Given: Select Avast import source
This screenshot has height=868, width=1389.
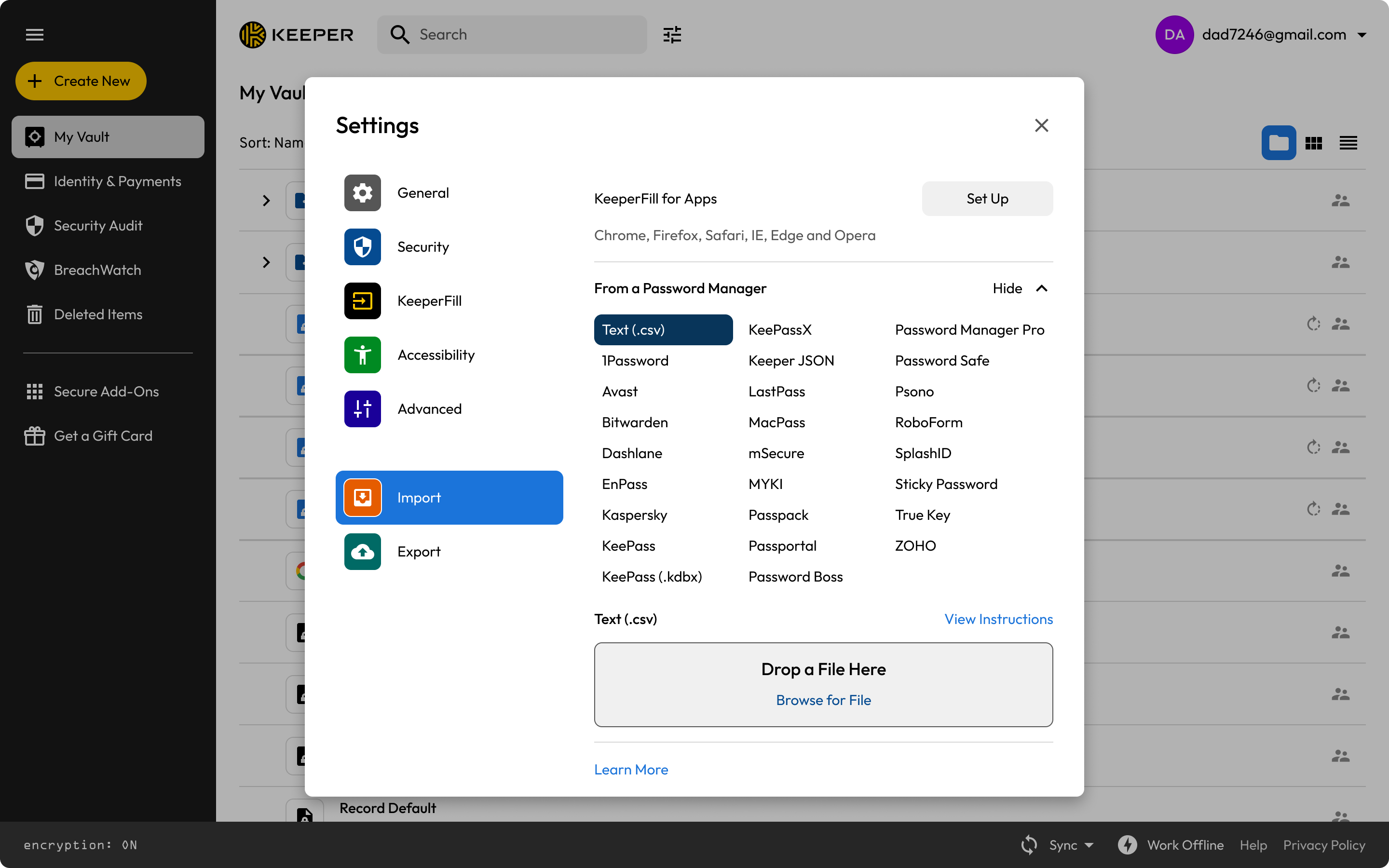Looking at the screenshot, I should [x=619, y=392].
